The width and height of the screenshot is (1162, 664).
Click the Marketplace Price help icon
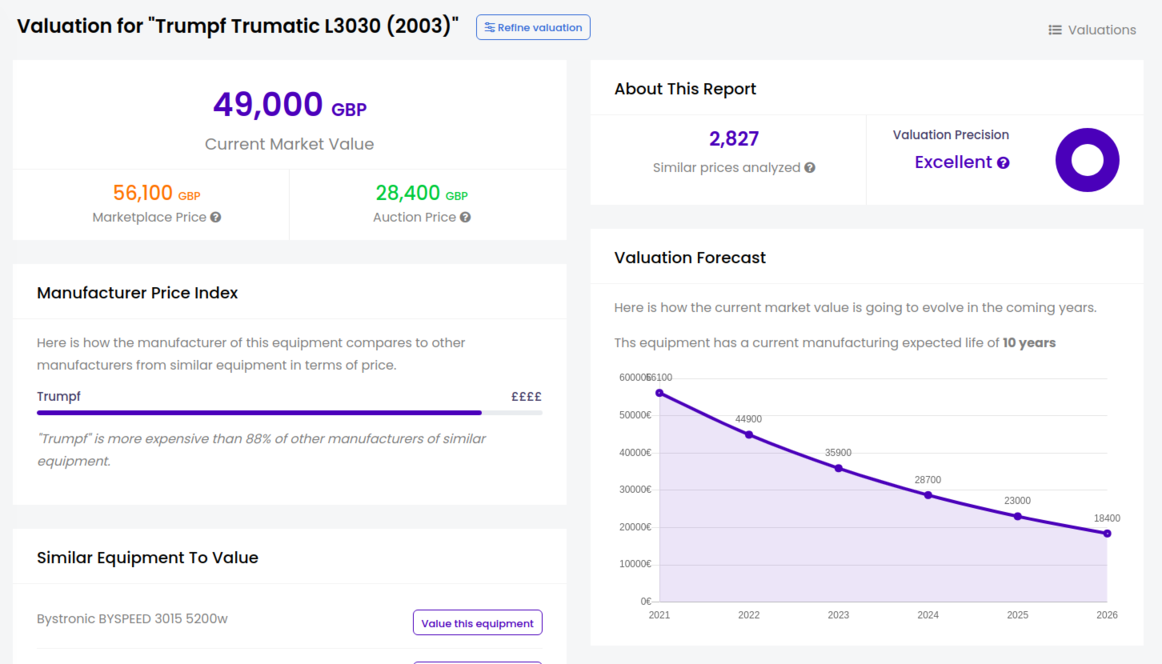coord(215,217)
